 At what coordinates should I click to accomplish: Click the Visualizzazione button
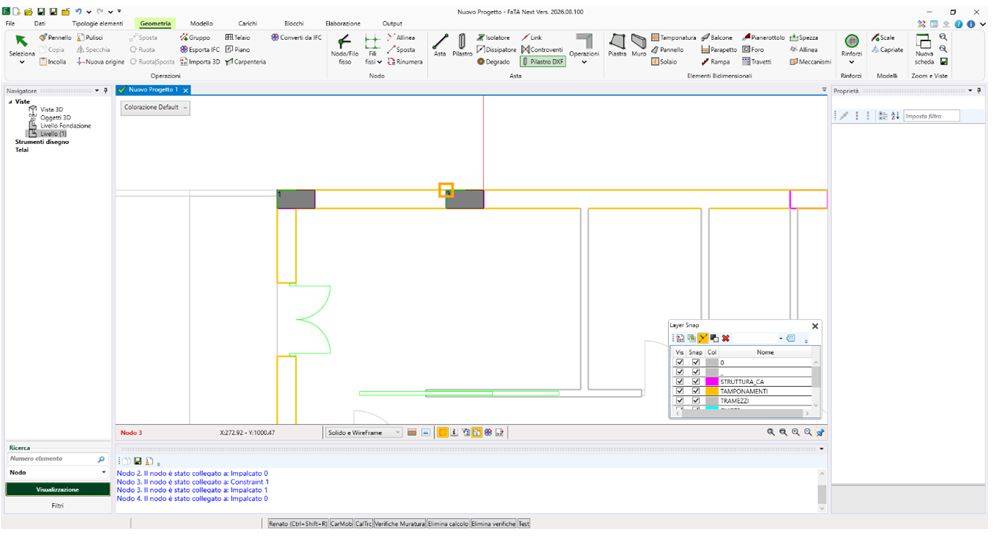click(58, 489)
